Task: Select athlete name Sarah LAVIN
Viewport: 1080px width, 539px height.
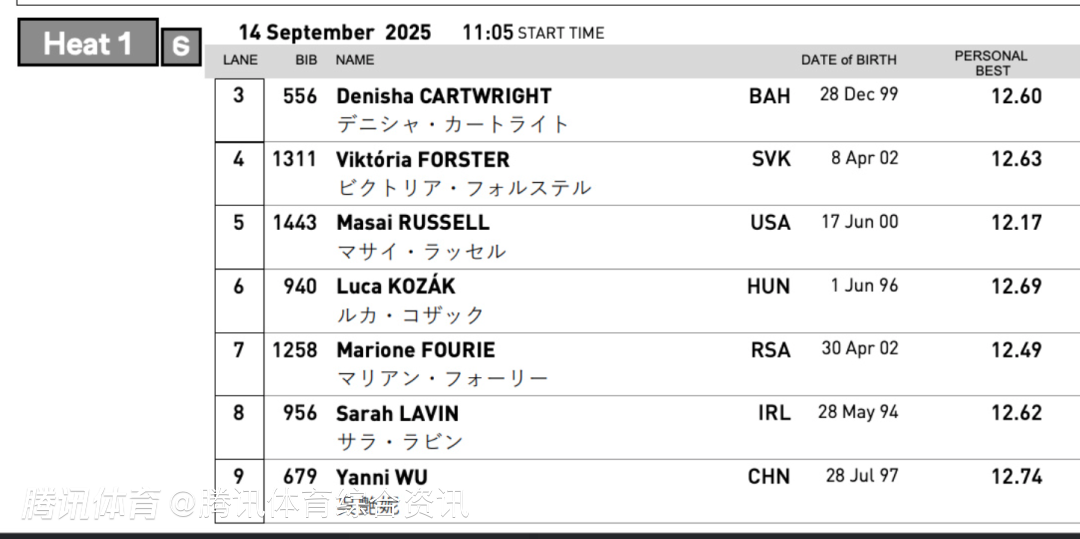Action: [x=397, y=414]
